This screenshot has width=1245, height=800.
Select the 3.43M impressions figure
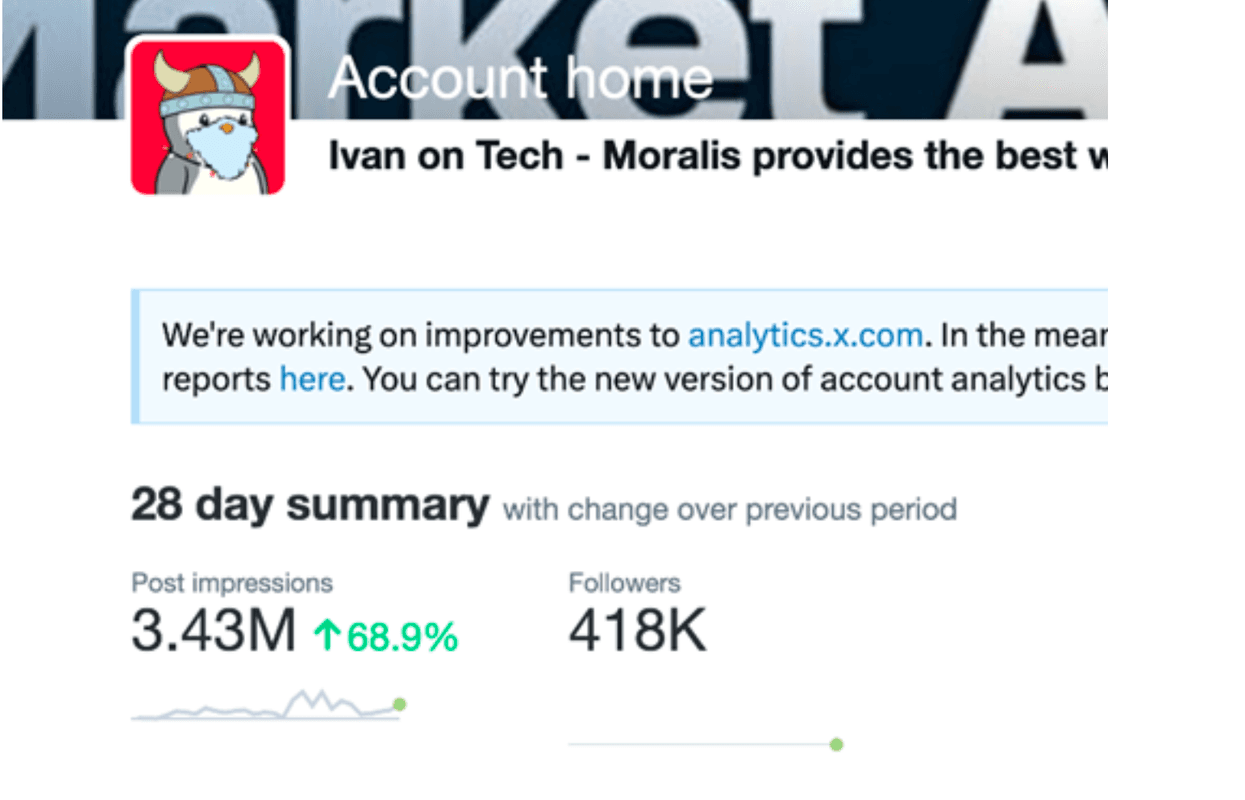pyautogui.click(x=214, y=632)
